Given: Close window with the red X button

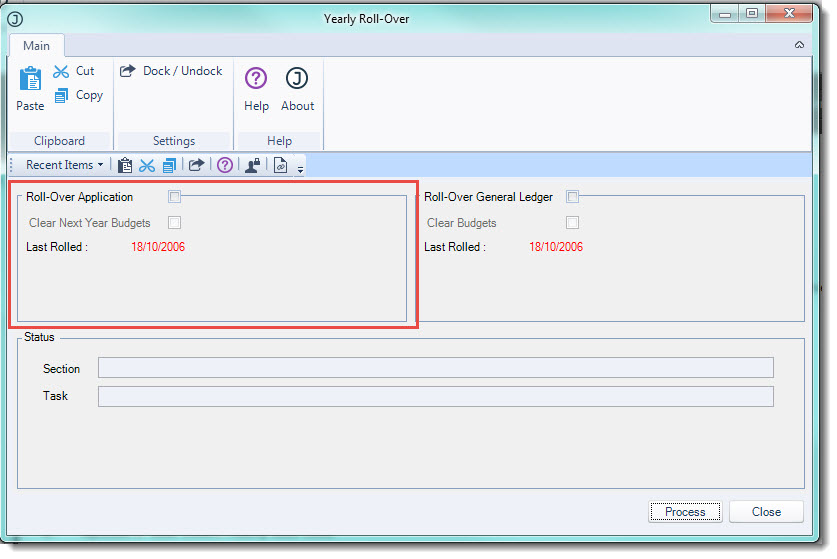Looking at the screenshot, I should (x=789, y=13).
